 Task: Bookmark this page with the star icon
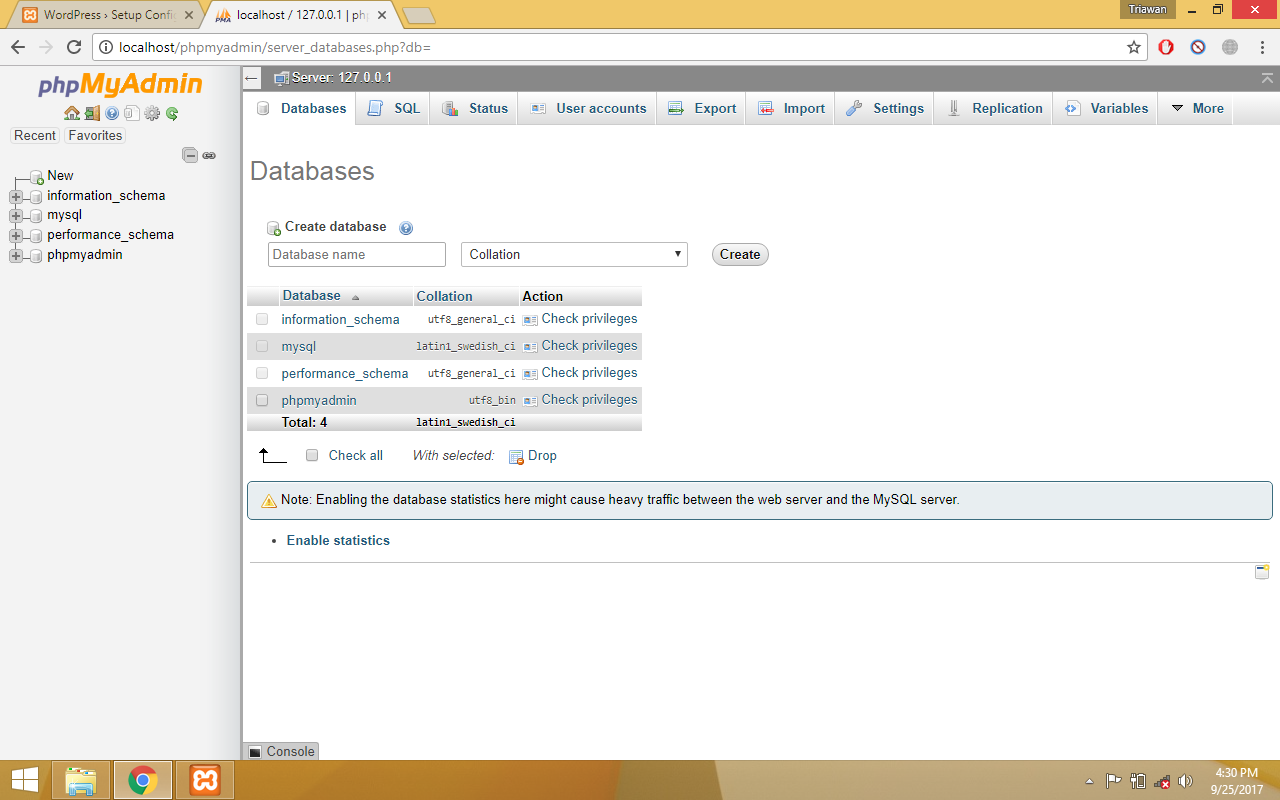pyautogui.click(x=1134, y=47)
